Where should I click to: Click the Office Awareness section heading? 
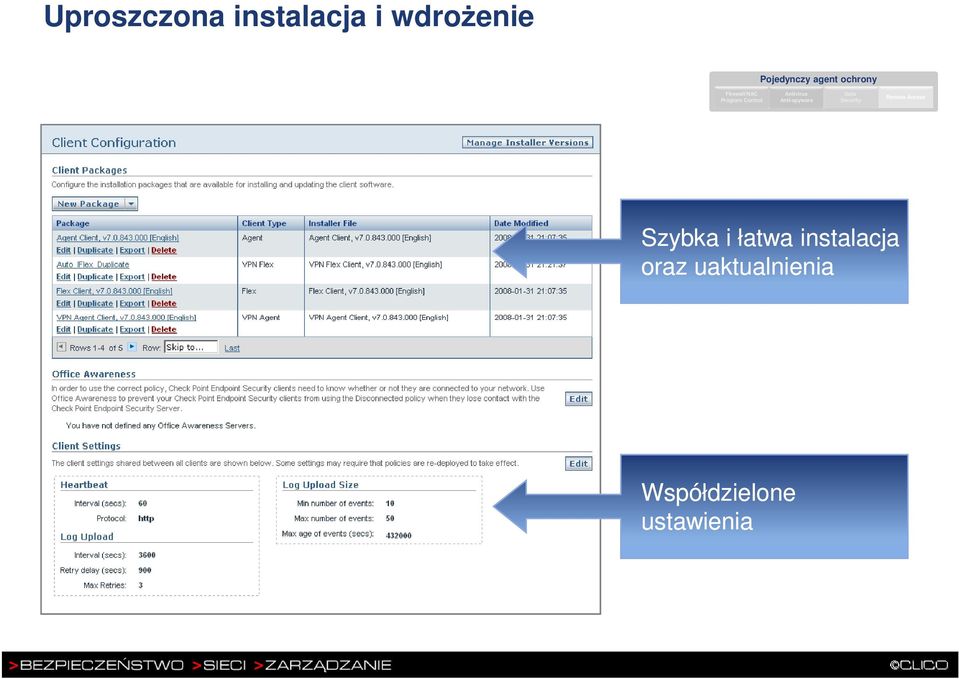94,374
